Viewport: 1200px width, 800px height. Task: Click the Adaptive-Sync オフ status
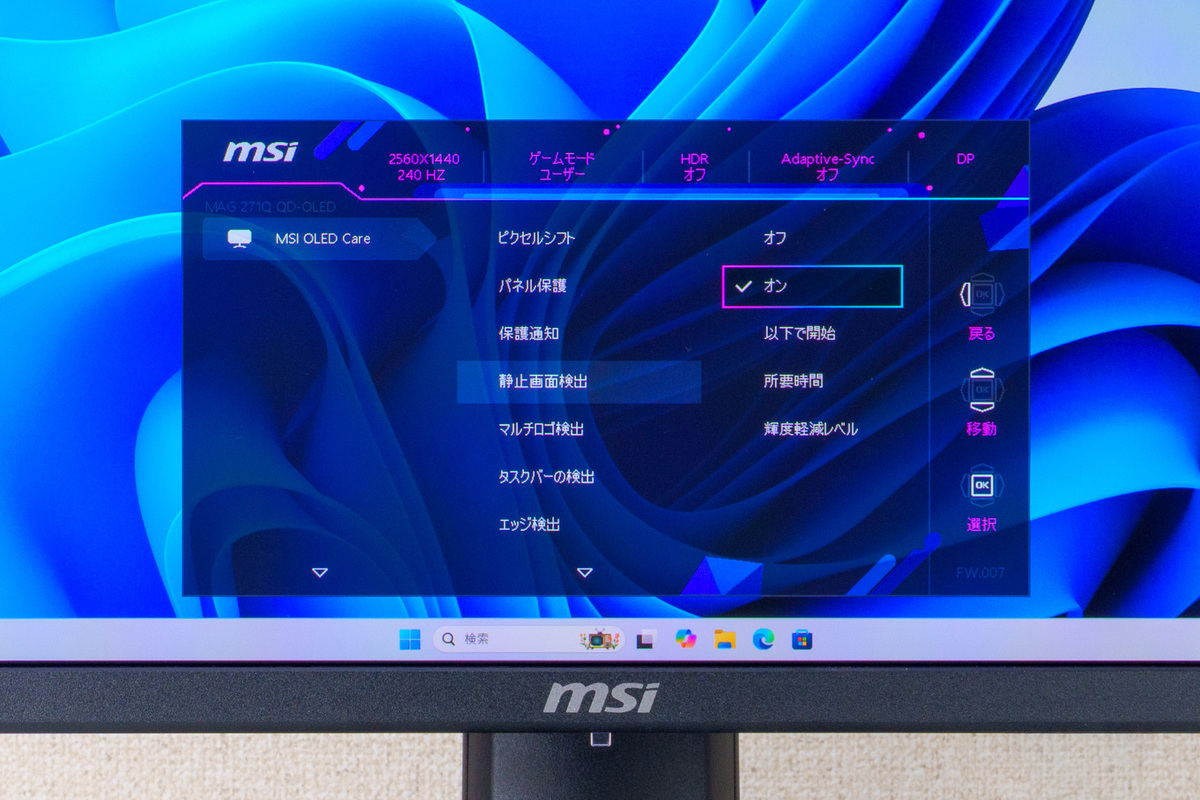pyautogui.click(x=827, y=166)
